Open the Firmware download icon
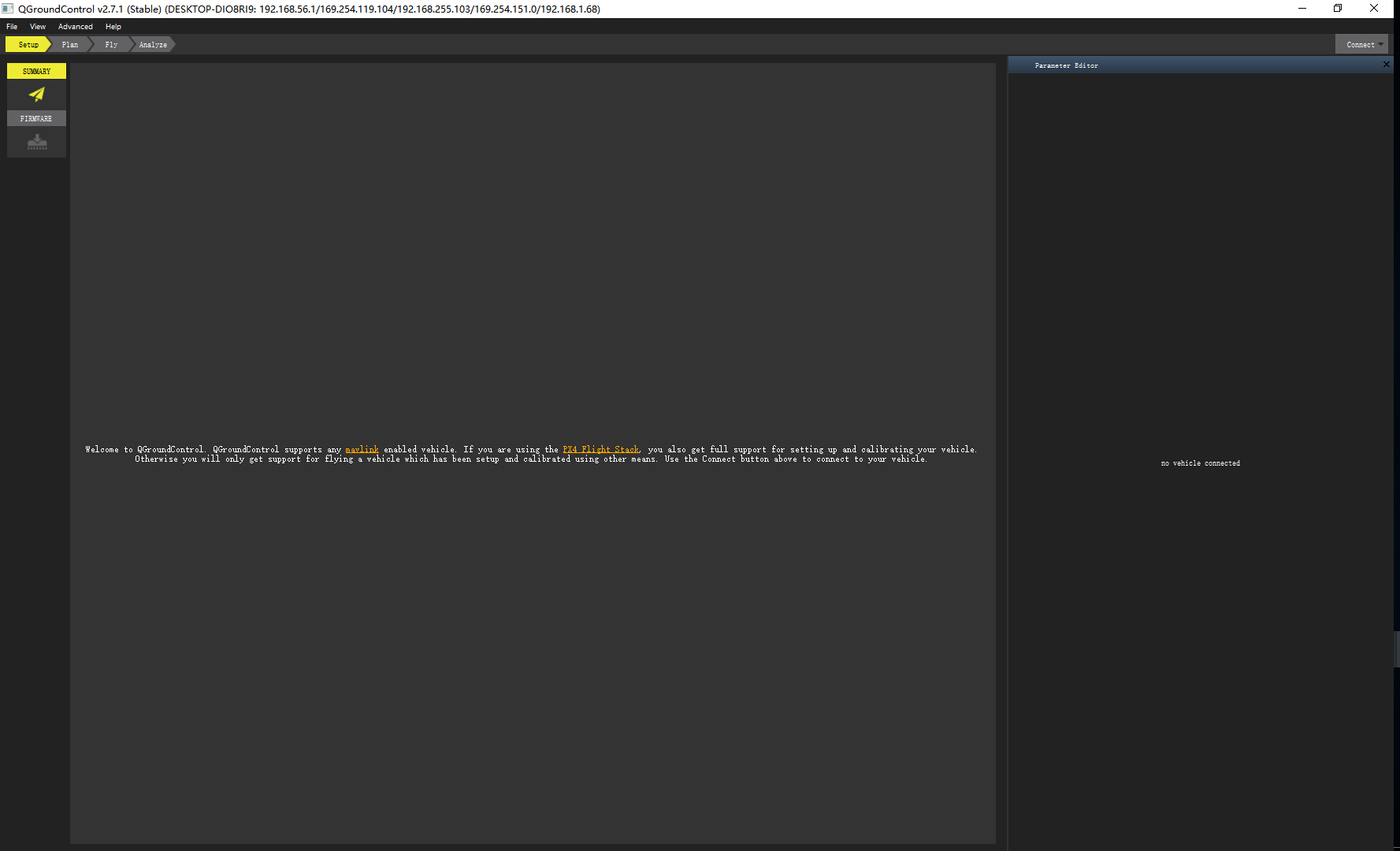This screenshot has width=1400, height=851. 37,142
